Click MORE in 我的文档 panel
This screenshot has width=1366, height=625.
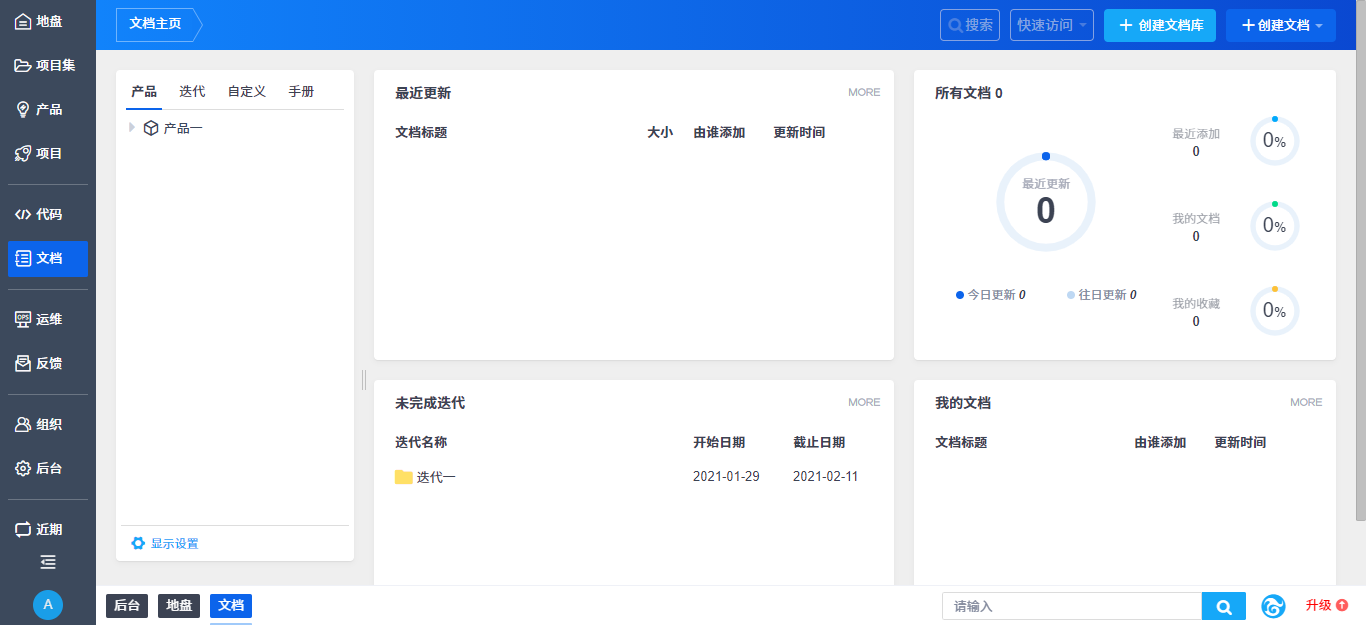[1306, 402]
